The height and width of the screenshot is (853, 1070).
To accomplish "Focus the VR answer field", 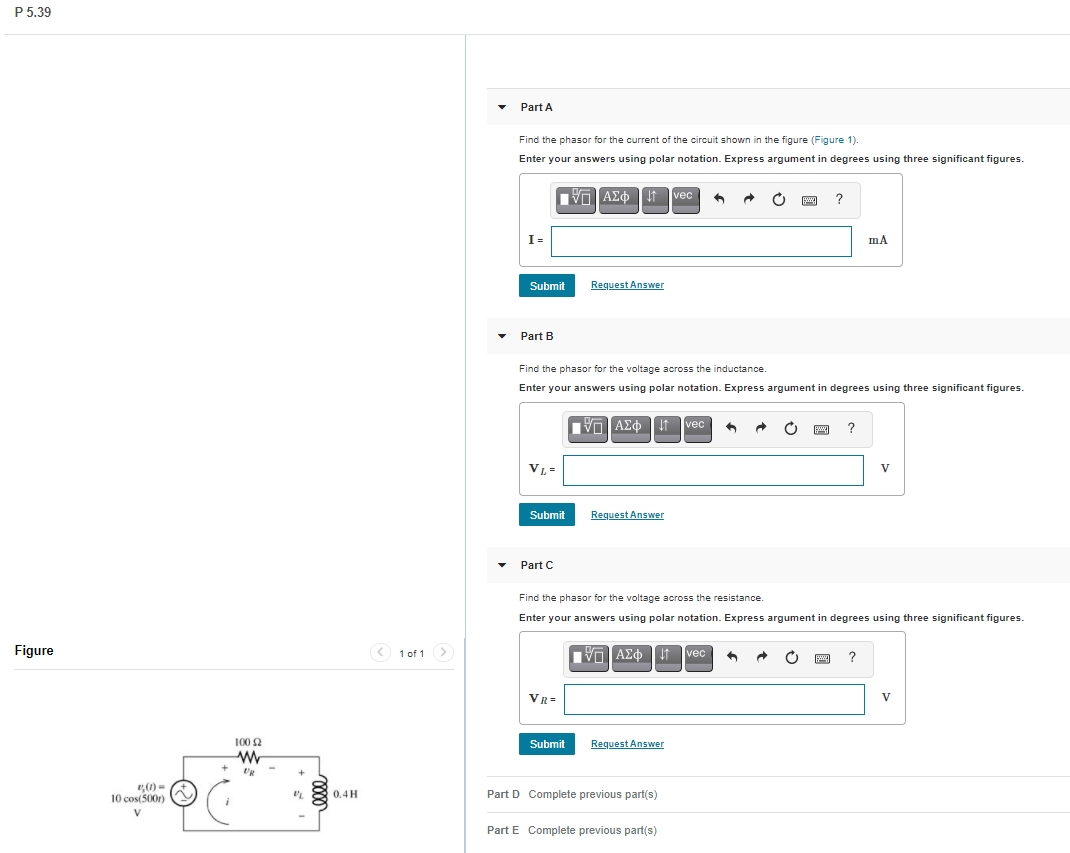I will [x=714, y=699].
